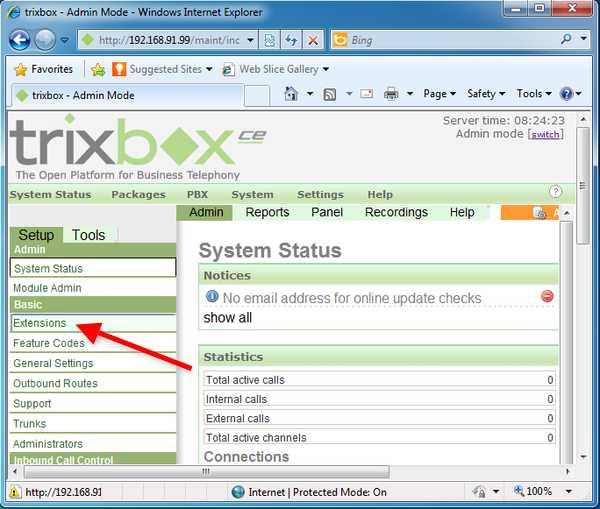Open Web Slice Gallery dropdown

[276, 69]
